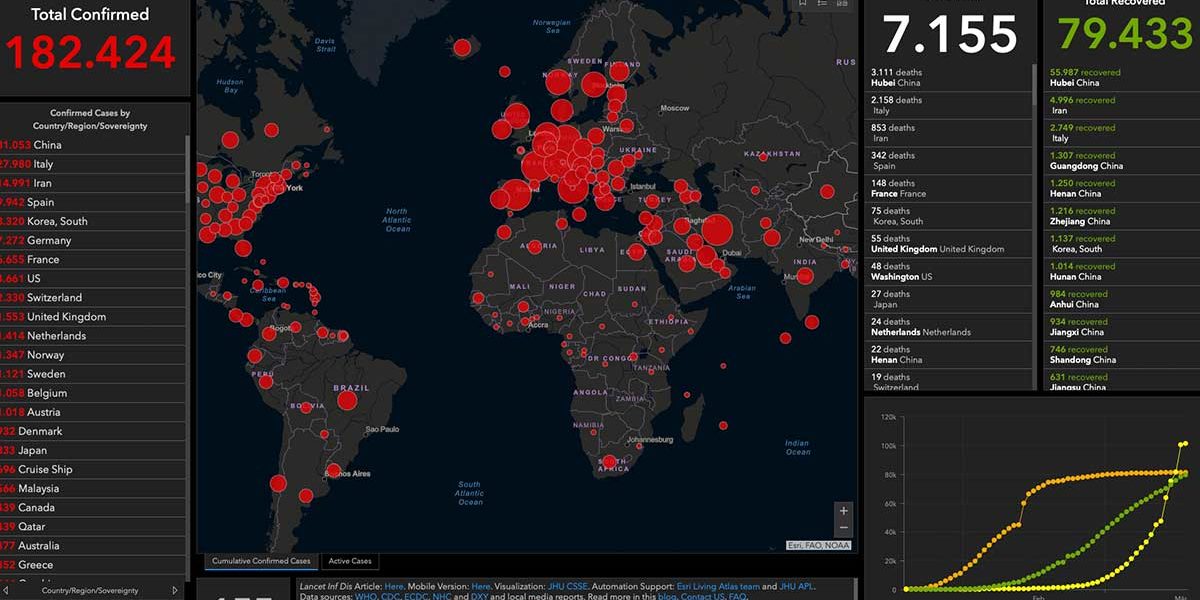The image size is (1200, 600).
Task: Click 853 deaths Iran row
Action: coord(948,133)
